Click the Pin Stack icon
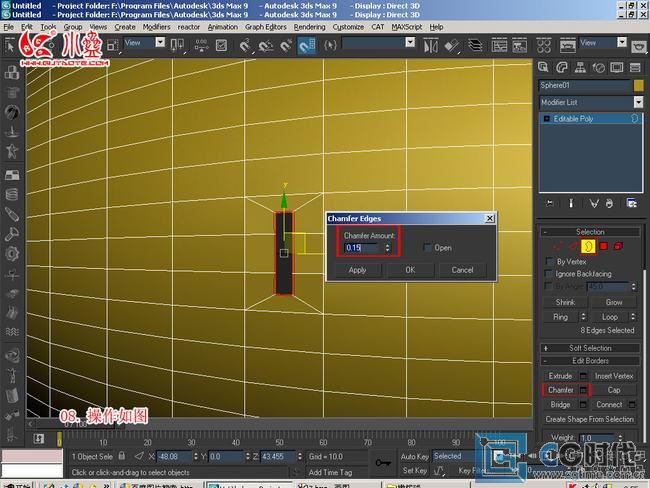This screenshot has width=650, height=488. coord(550,203)
